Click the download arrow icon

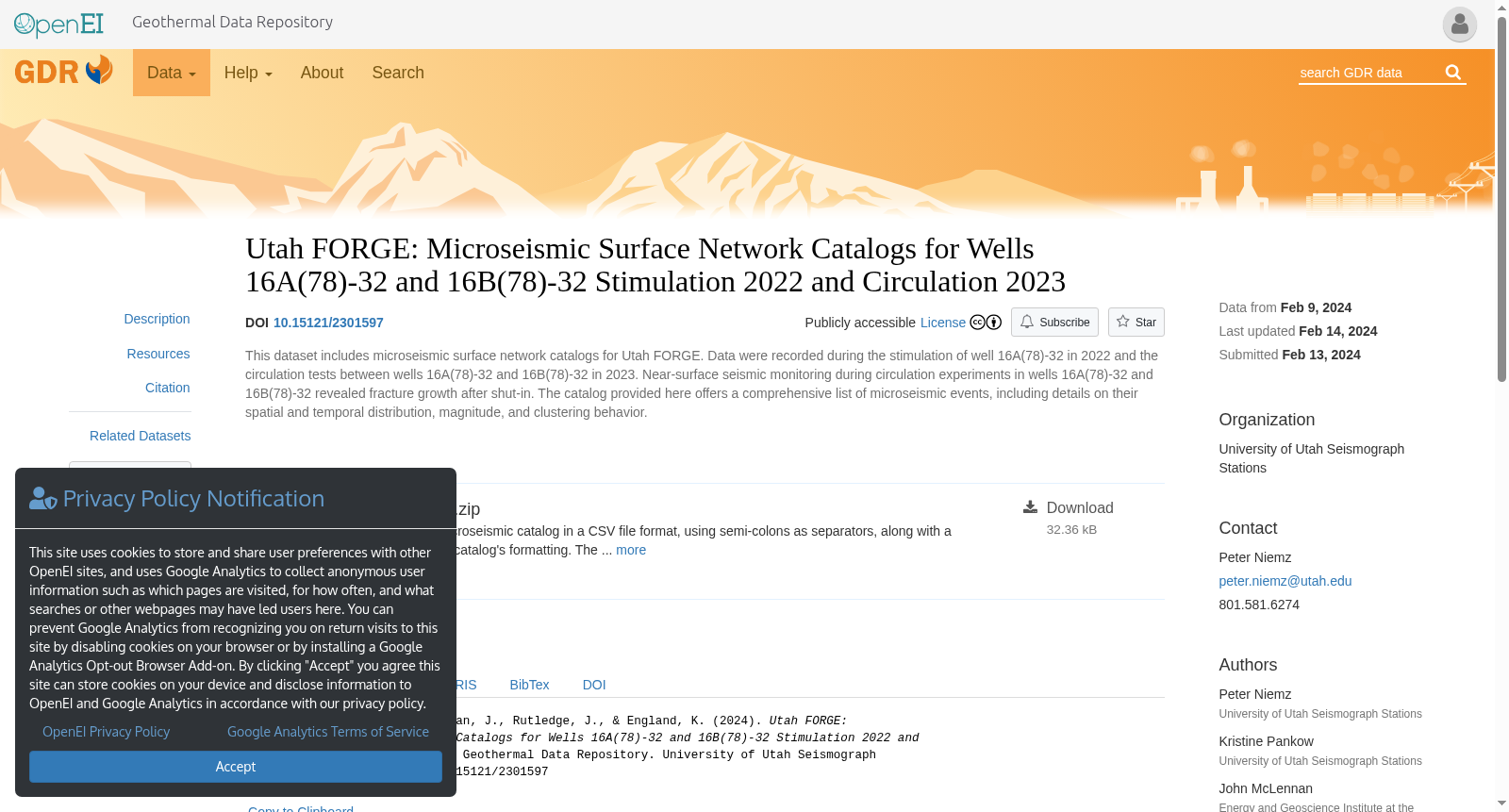pos(1030,507)
